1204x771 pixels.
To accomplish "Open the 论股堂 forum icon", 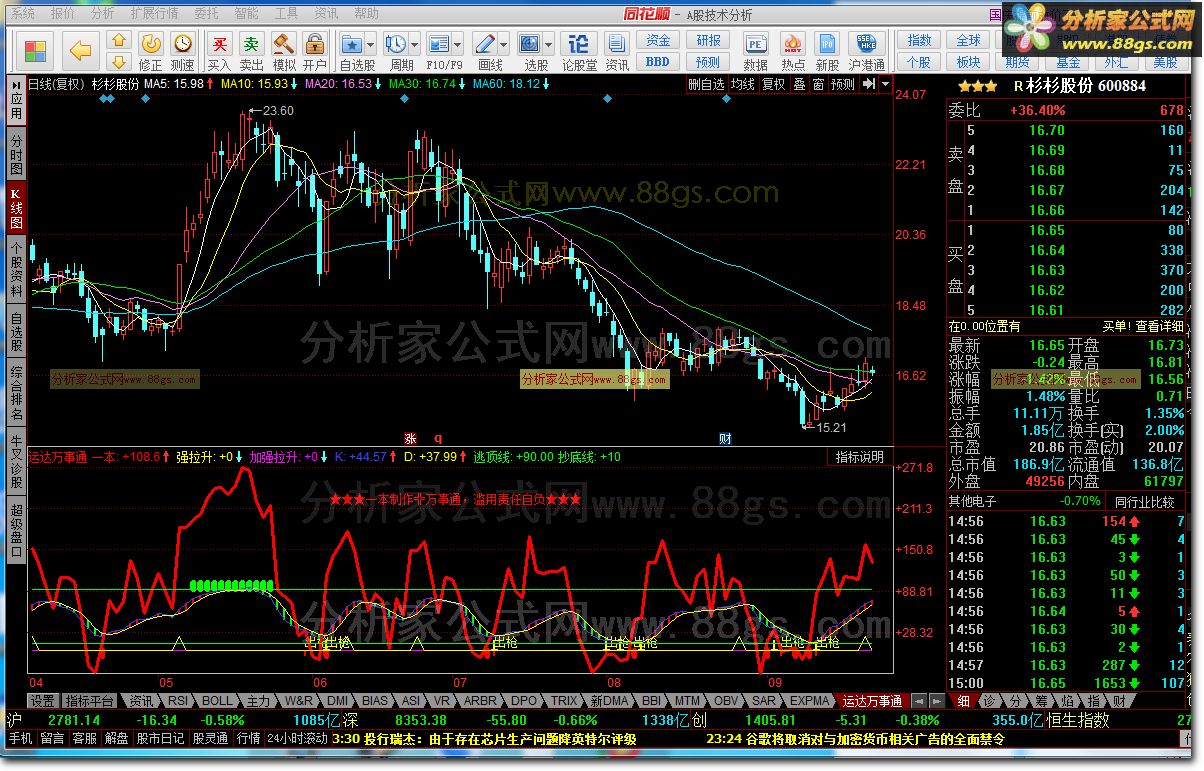I will click(x=579, y=50).
